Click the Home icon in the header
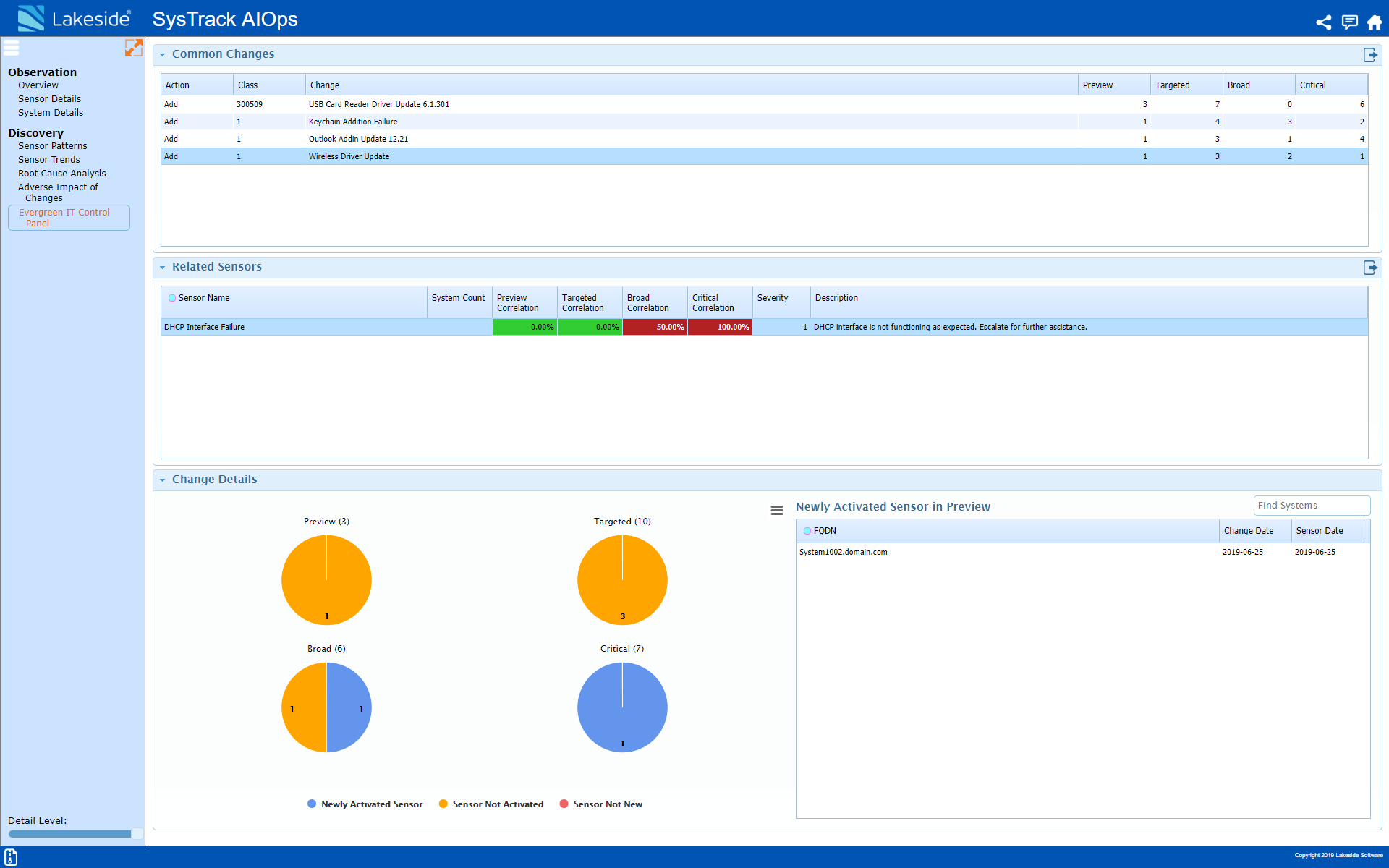The height and width of the screenshot is (868, 1389). pos(1374,22)
